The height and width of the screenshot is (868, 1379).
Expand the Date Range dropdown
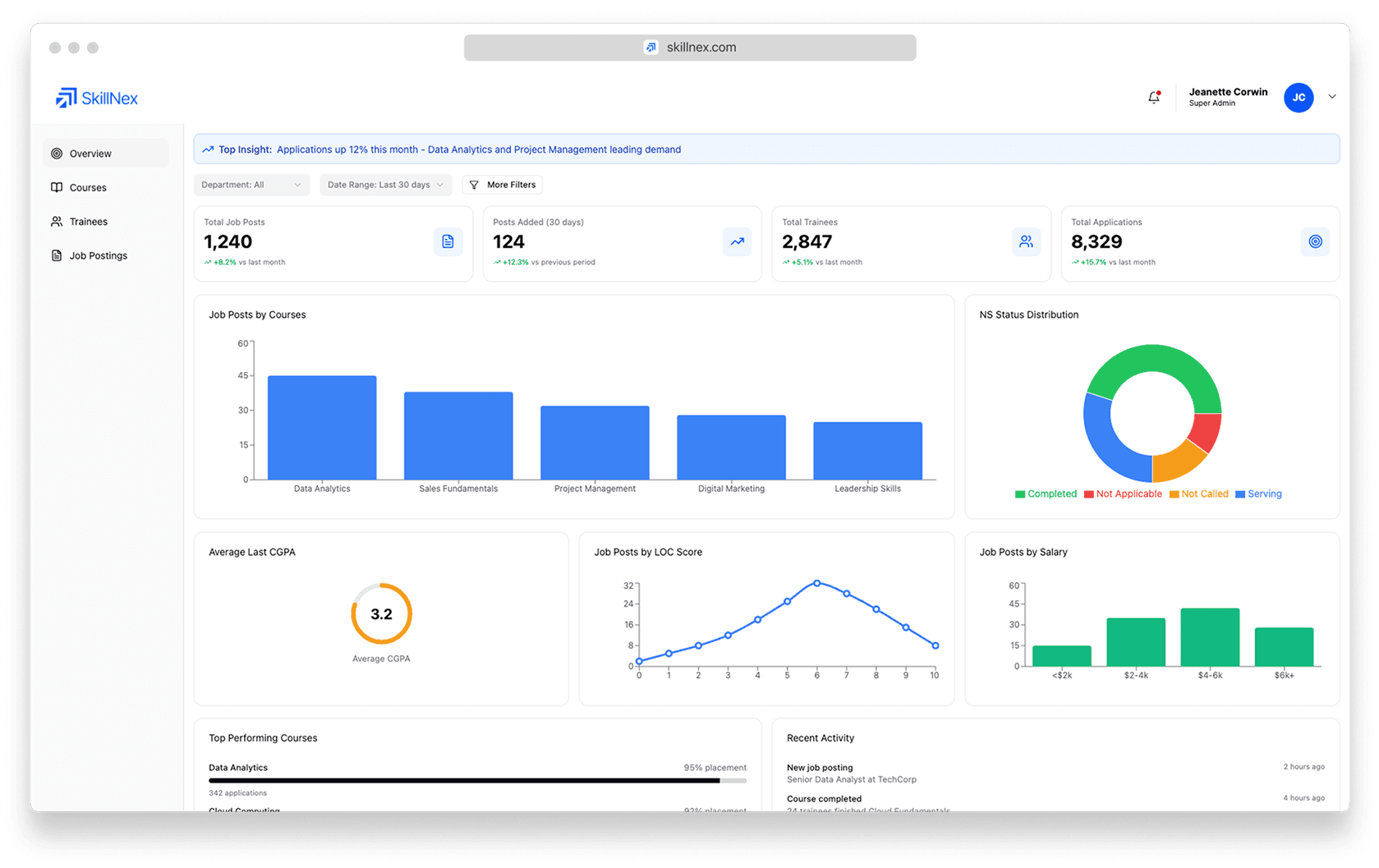385,185
